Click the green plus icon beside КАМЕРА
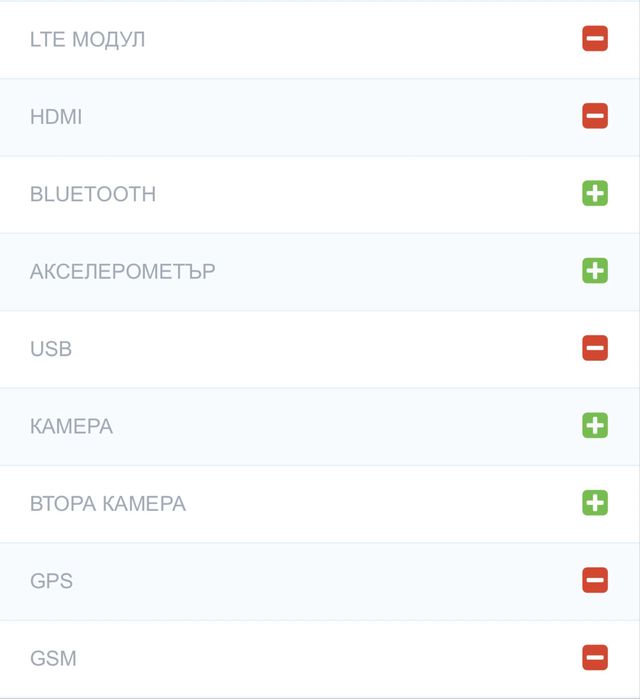This screenshot has height=699, width=640. [x=595, y=425]
